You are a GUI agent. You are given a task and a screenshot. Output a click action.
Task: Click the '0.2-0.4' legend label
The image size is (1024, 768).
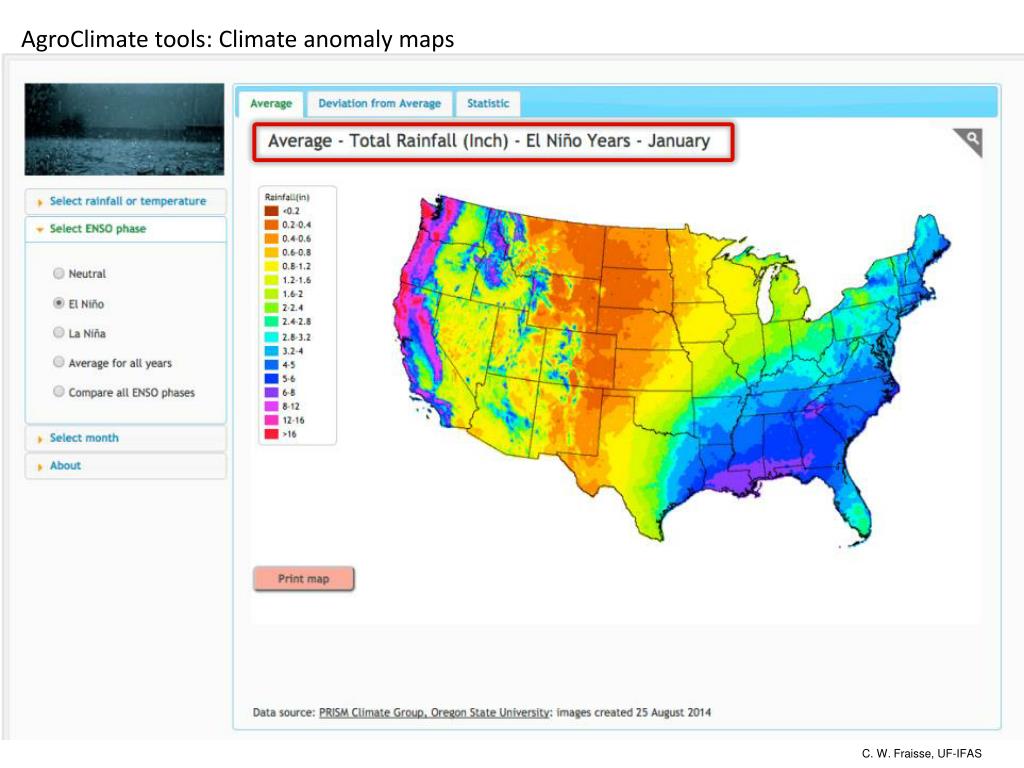click(x=296, y=224)
